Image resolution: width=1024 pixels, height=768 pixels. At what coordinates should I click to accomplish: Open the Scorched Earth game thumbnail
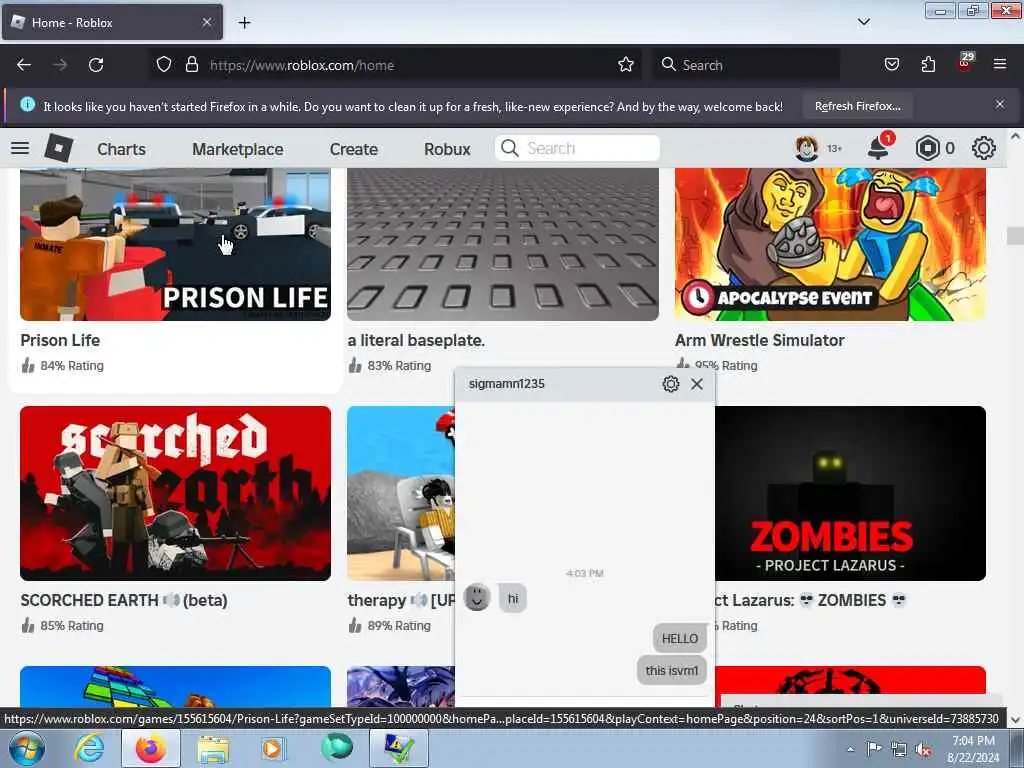[175, 493]
